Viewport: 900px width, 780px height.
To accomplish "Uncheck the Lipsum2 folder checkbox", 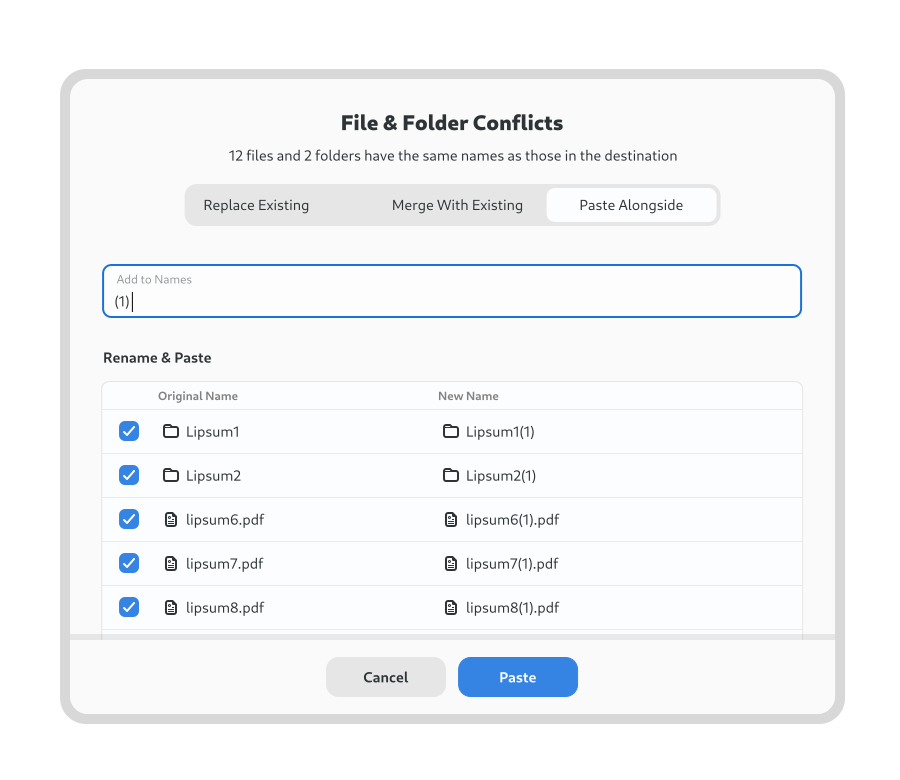I will [129, 475].
